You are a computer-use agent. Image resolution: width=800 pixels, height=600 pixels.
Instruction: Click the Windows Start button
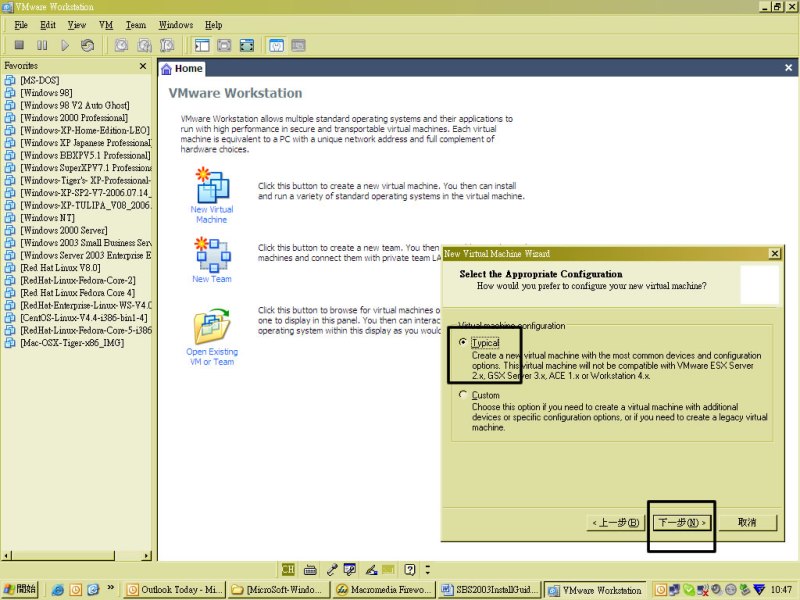(20, 589)
